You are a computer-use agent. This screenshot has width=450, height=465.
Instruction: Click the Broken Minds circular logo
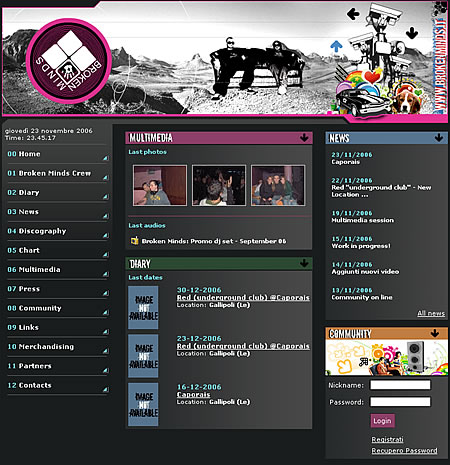69,61
